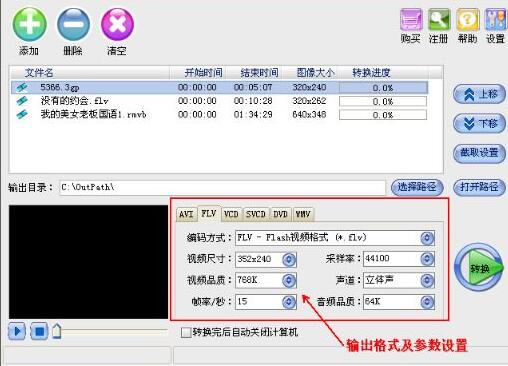The height and width of the screenshot is (366, 508).
Task: Click the film icon beside 5366.3gp
Action: [x=22, y=88]
